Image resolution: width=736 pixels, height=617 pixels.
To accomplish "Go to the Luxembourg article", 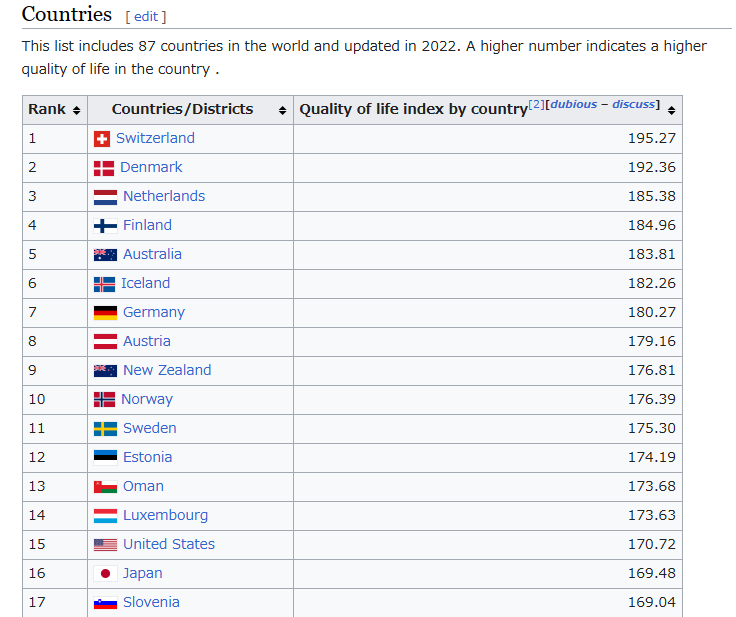I will (x=165, y=516).
